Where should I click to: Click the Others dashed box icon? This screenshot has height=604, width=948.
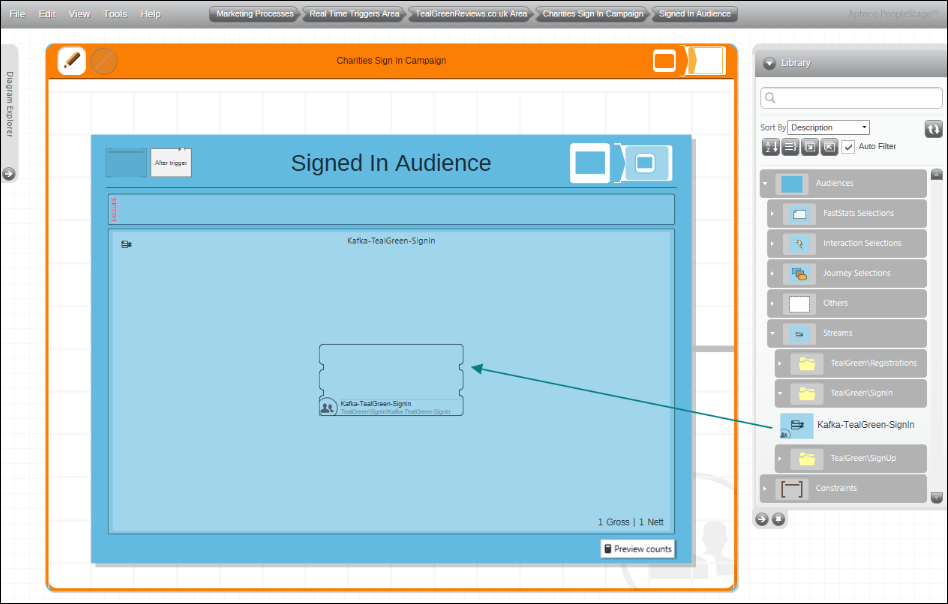pos(799,304)
